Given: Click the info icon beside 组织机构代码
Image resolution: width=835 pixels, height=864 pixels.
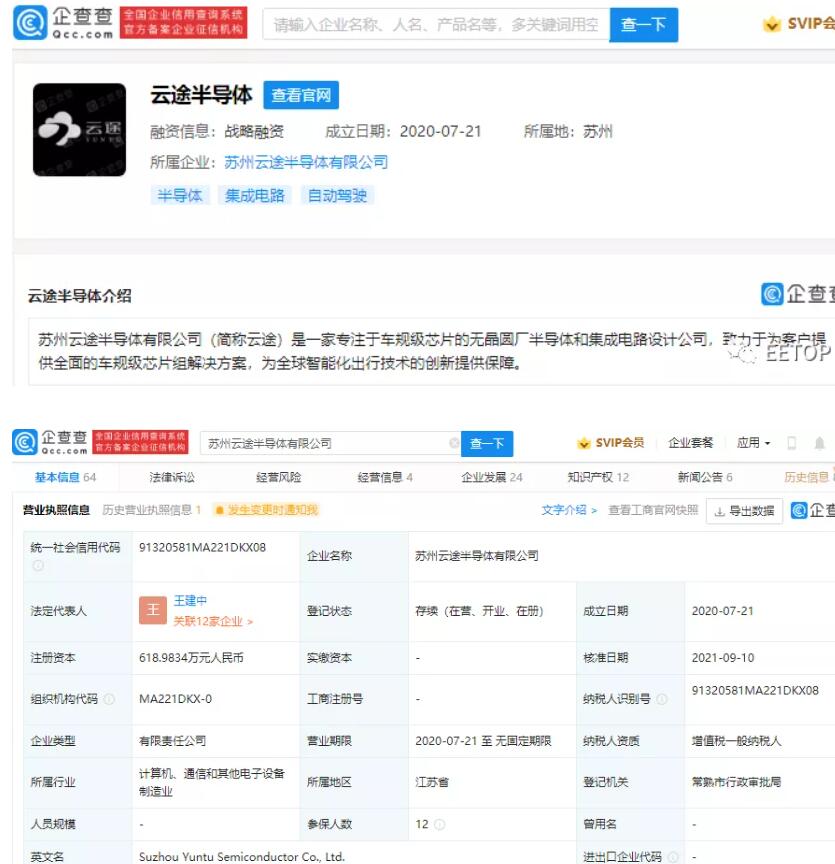Looking at the screenshot, I should (x=109, y=699).
